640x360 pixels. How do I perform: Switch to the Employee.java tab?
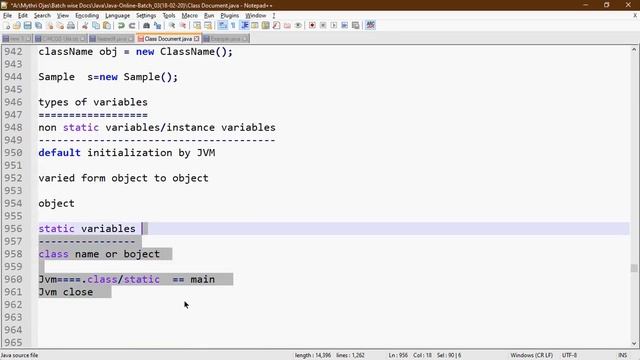point(225,39)
